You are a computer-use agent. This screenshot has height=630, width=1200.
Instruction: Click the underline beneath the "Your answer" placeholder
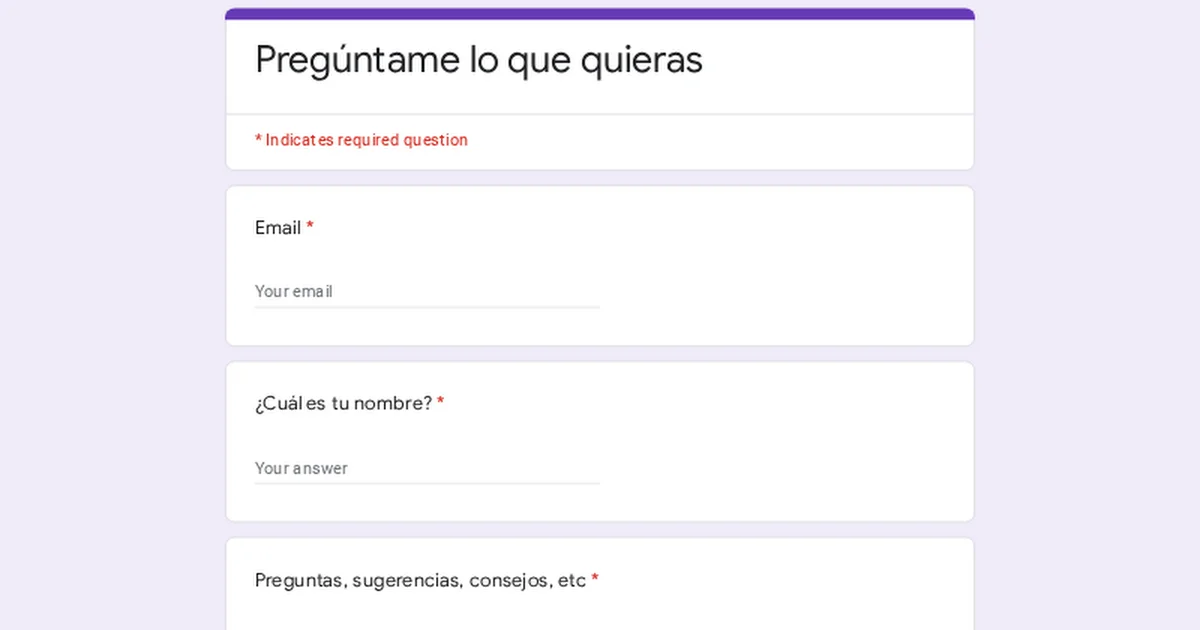[426, 484]
